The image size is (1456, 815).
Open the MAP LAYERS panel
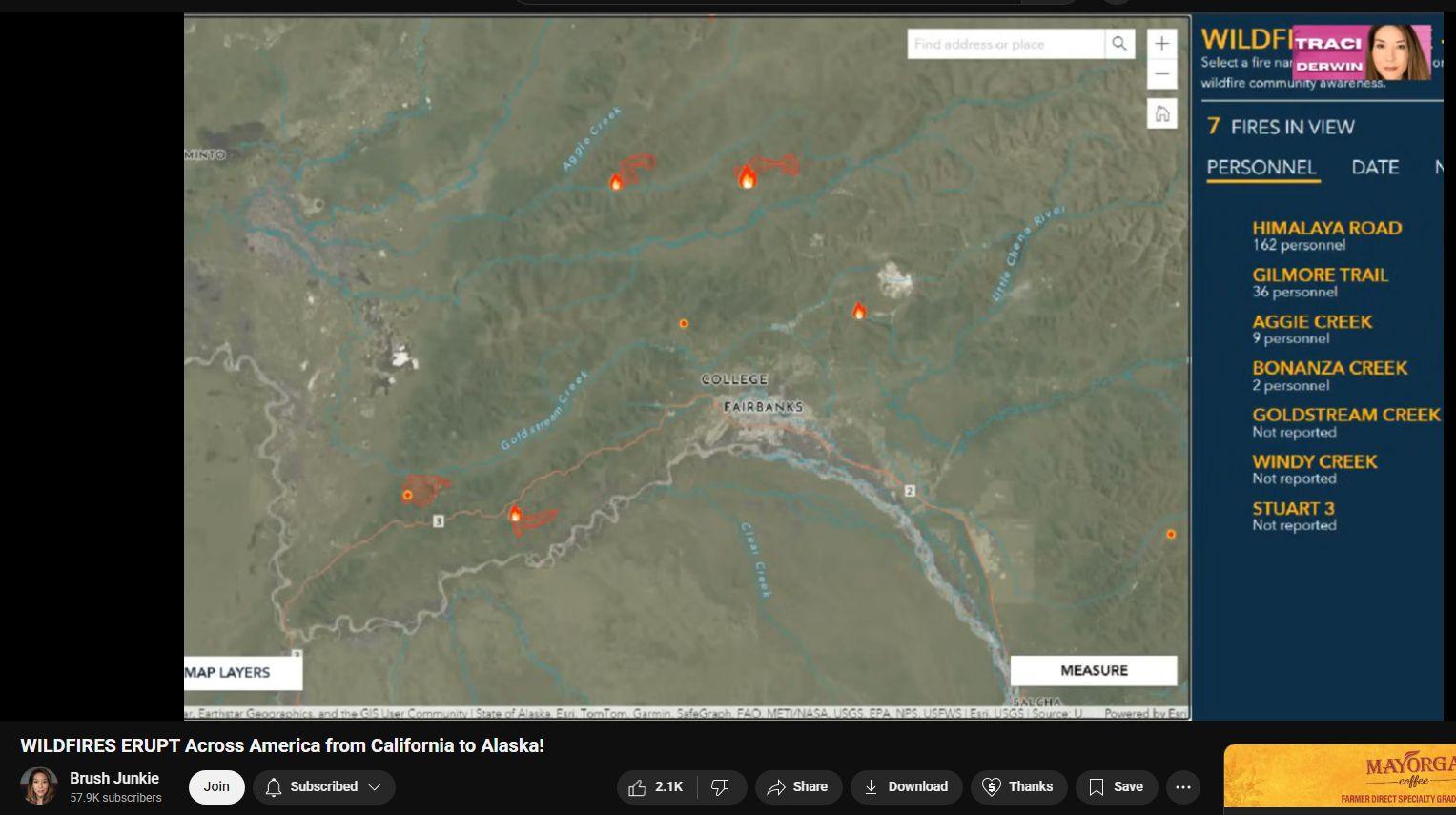pos(242,672)
